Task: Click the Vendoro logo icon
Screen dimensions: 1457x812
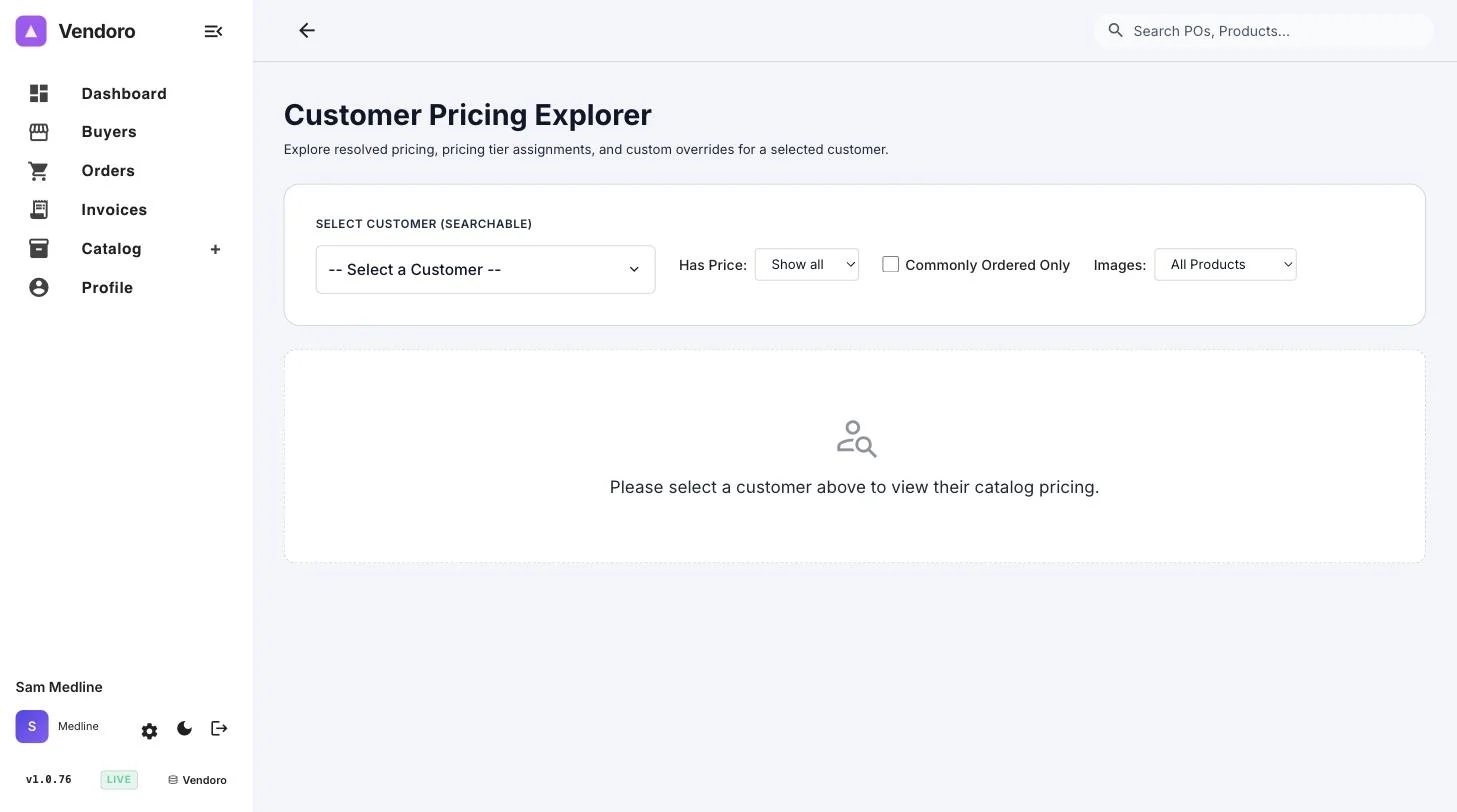Action: (x=31, y=31)
